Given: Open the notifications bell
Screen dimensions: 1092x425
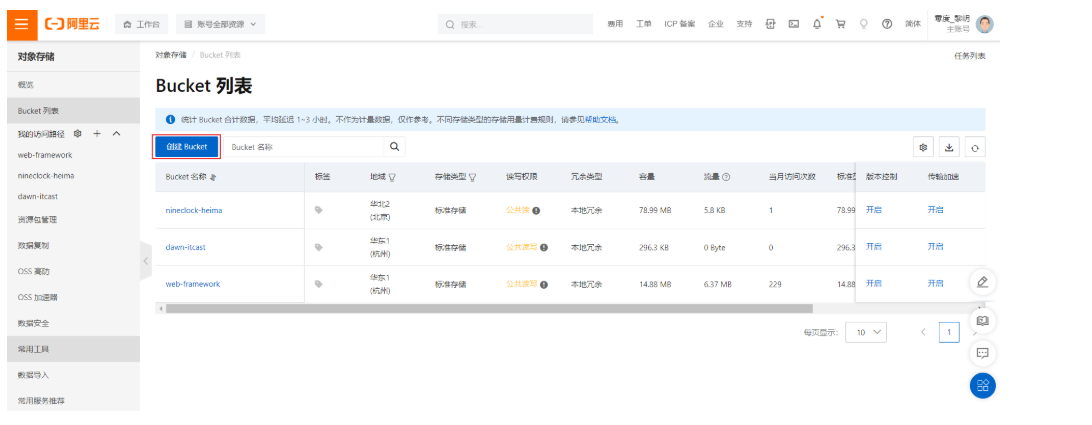Looking at the screenshot, I should tap(817, 24).
